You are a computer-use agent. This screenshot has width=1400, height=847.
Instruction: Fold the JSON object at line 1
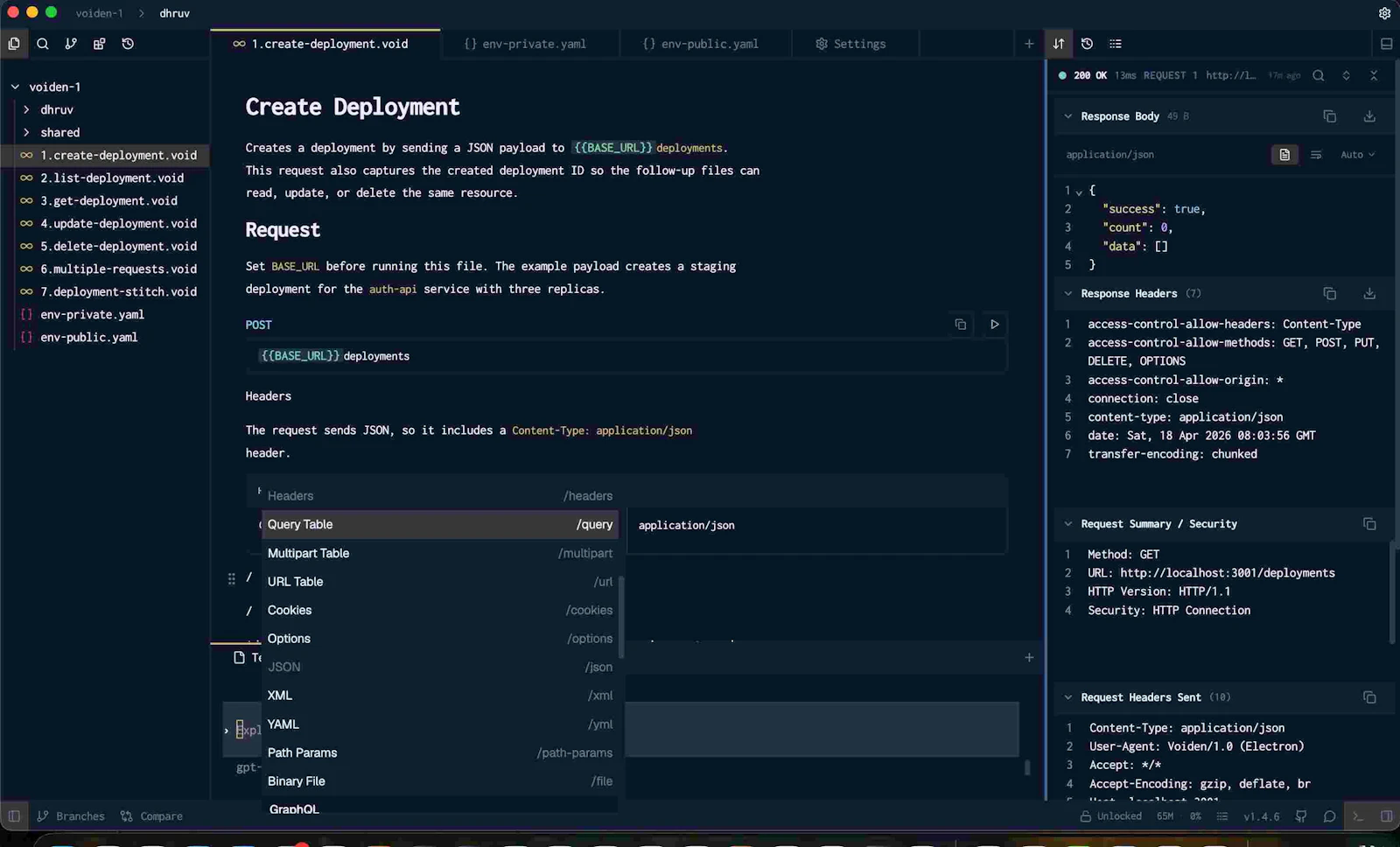click(1079, 192)
